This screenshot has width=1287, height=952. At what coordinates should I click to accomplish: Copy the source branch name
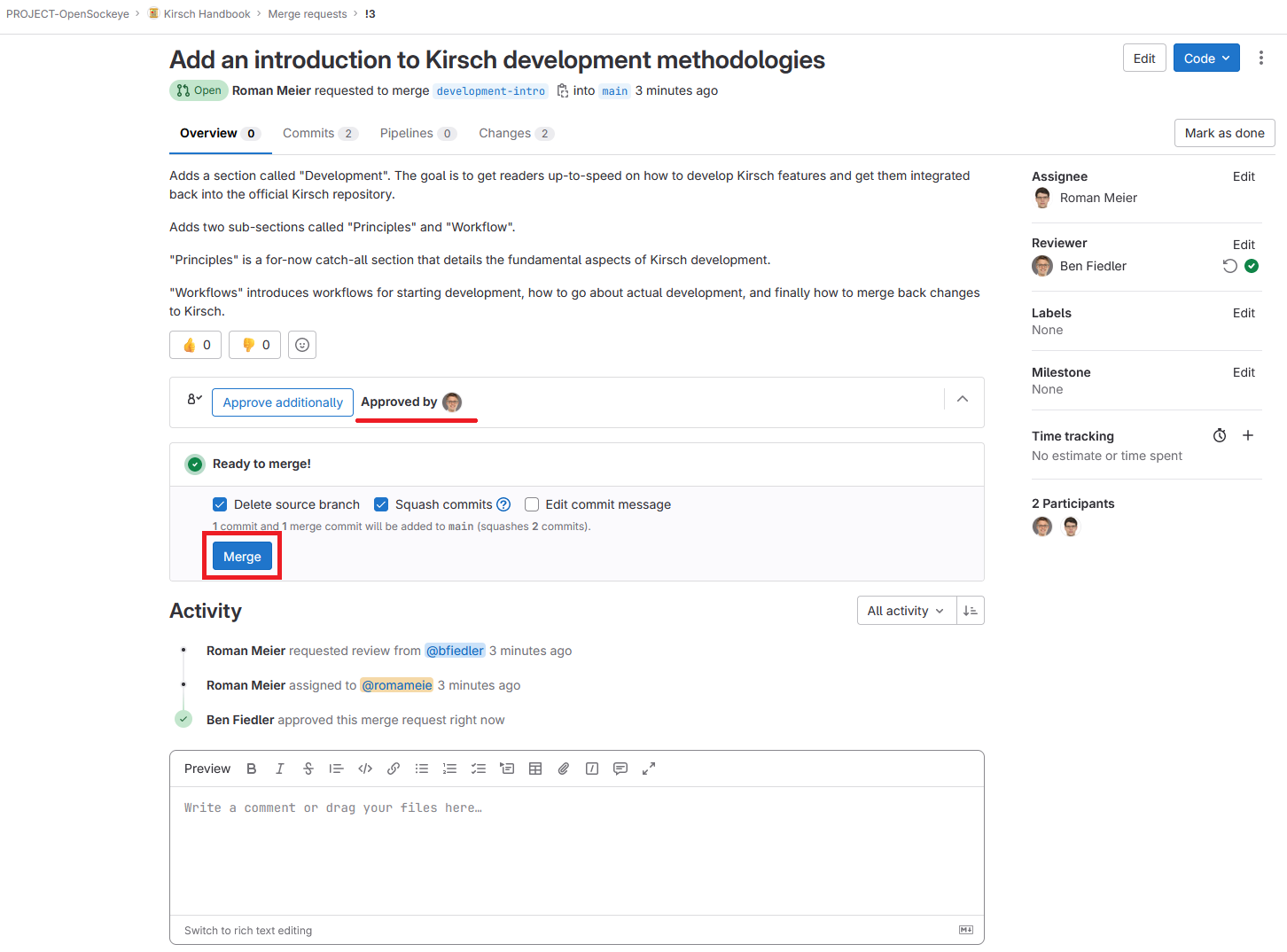[563, 90]
